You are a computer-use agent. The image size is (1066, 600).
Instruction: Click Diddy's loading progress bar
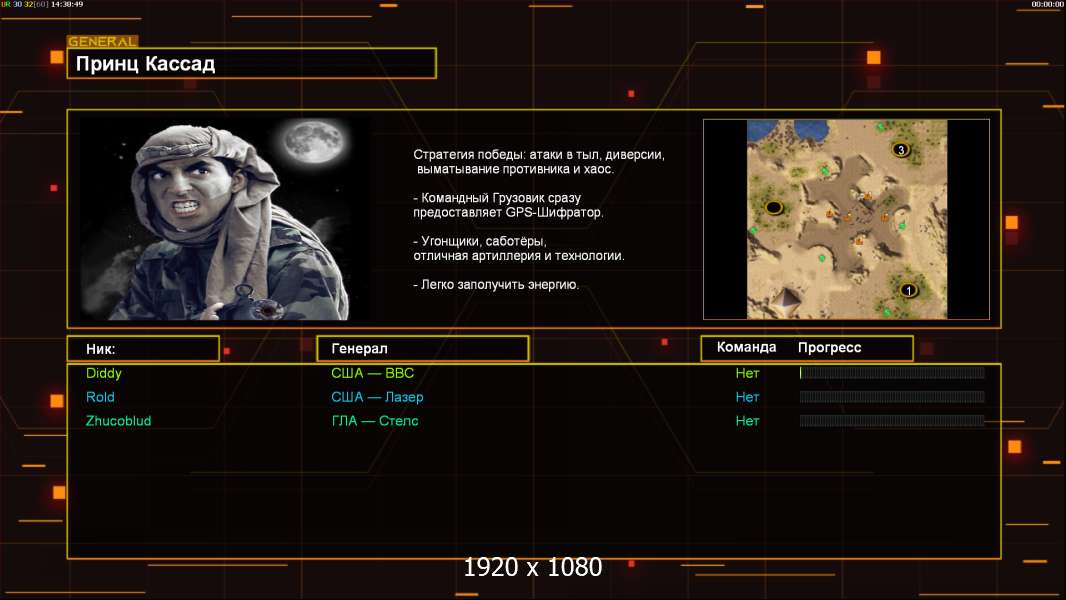click(892, 373)
